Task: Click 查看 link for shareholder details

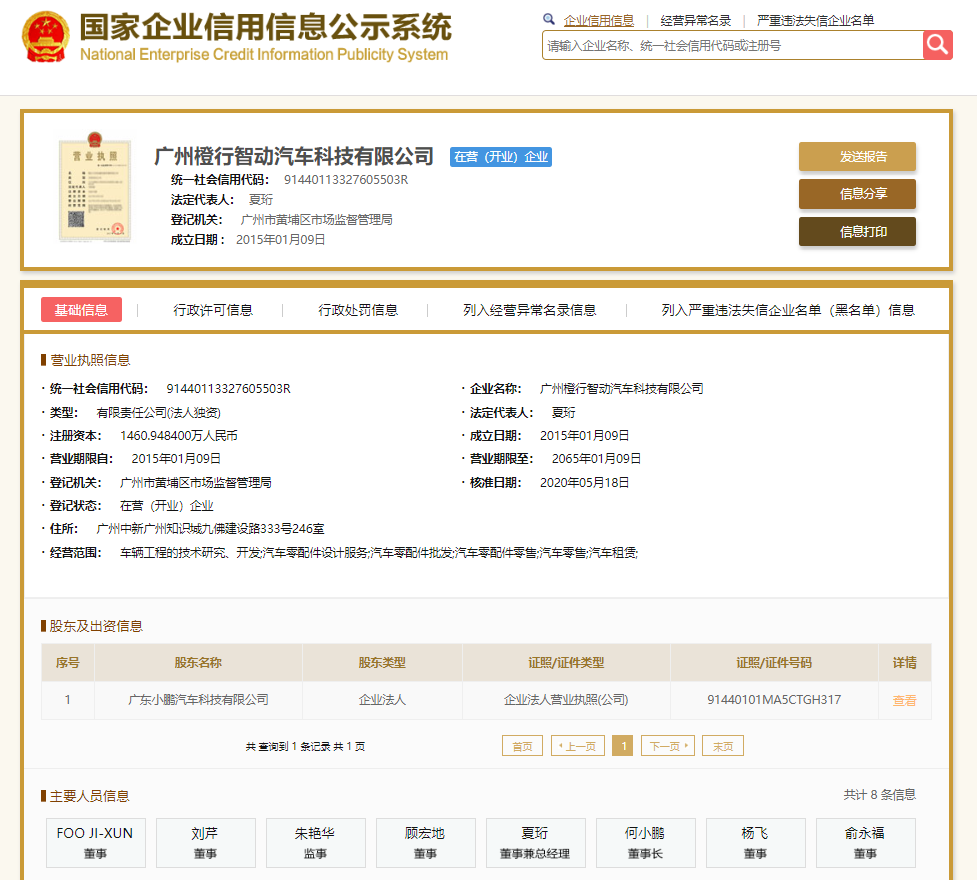Action: [x=904, y=700]
